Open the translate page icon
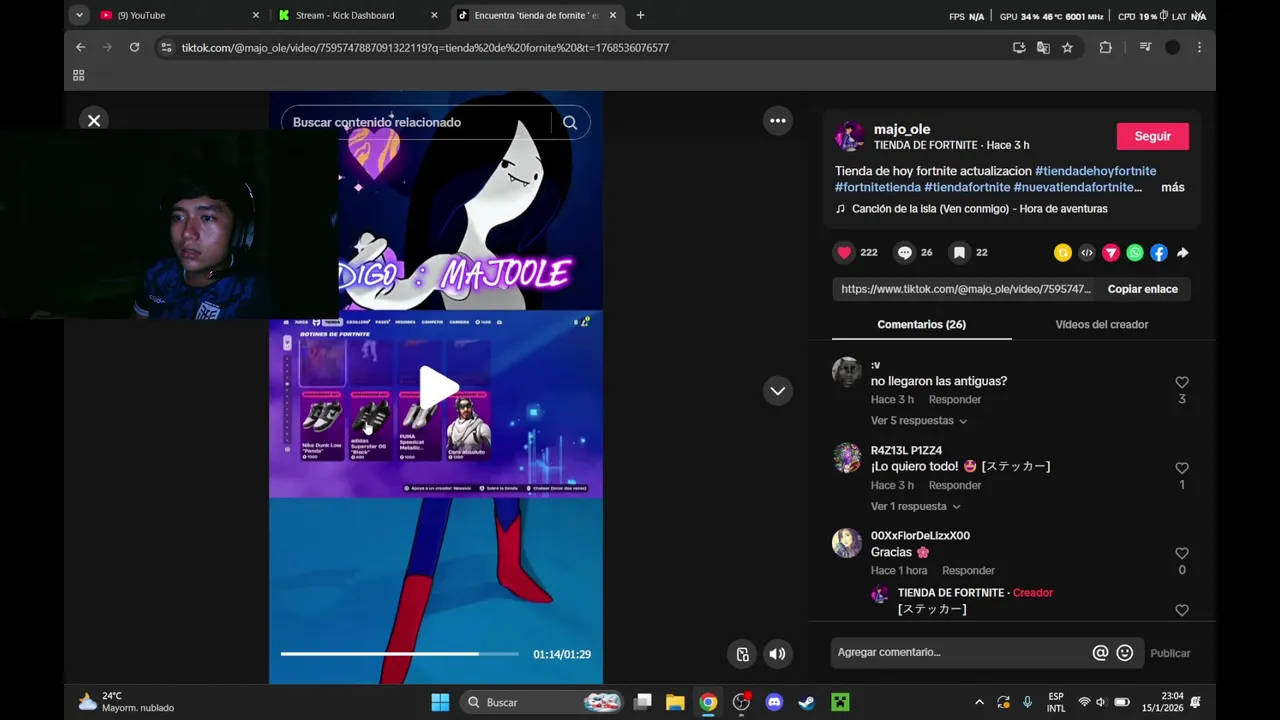Viewport: 1280px width, 720px height. (1043, 47)
